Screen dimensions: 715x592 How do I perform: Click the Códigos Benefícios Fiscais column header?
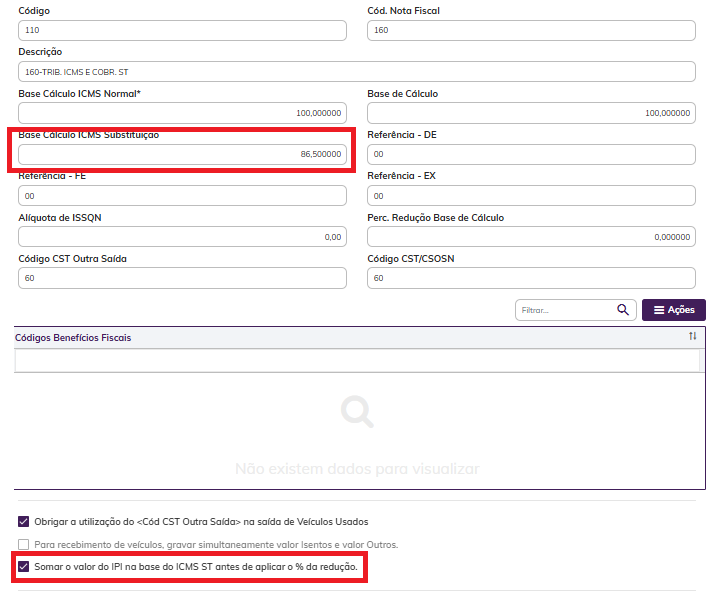click(x=359, y=338)
